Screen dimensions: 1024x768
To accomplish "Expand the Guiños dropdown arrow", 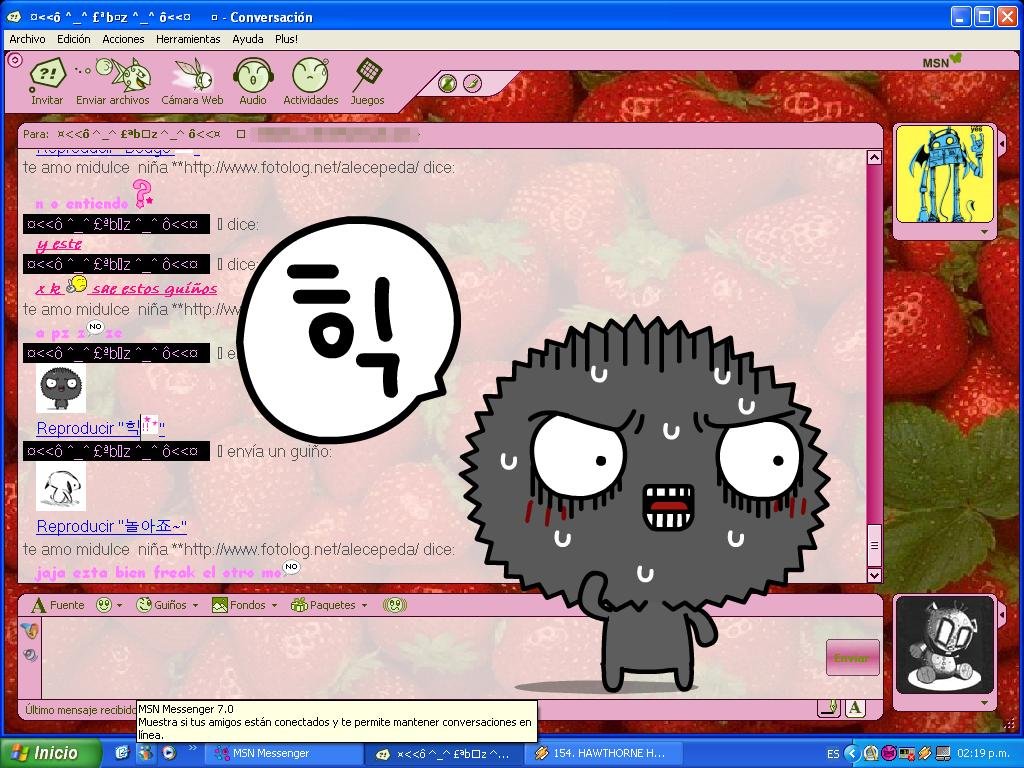I will (x=195, y=605).
